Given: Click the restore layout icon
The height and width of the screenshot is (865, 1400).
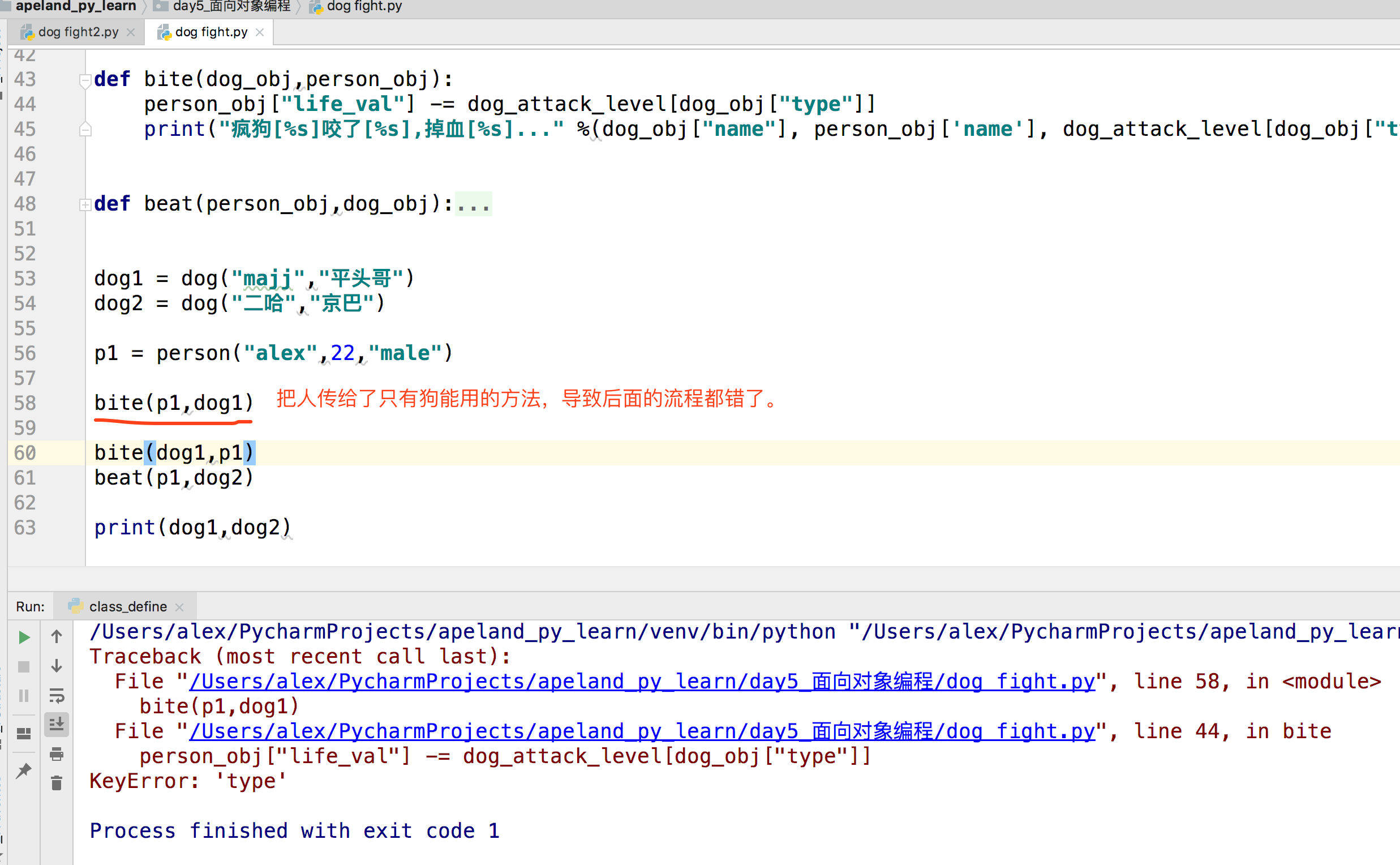Looking at the screenshot, I should pos(24,734).
